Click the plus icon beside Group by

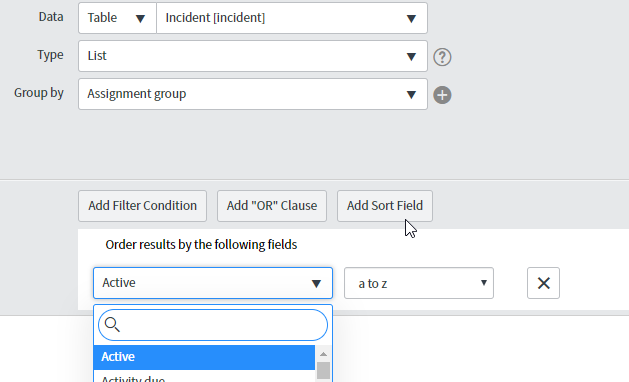coord(442,95)
